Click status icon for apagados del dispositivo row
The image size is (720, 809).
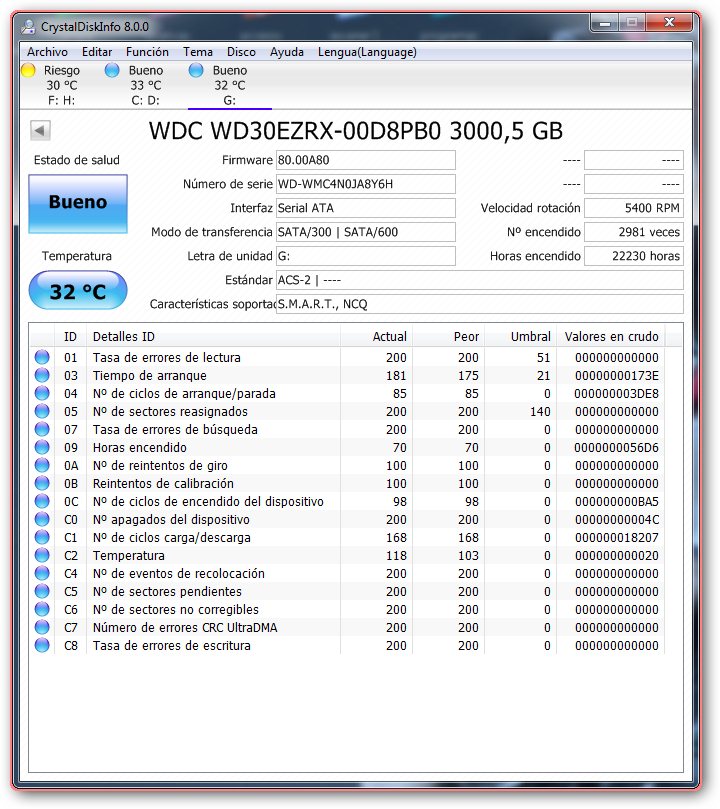[42, 519]
